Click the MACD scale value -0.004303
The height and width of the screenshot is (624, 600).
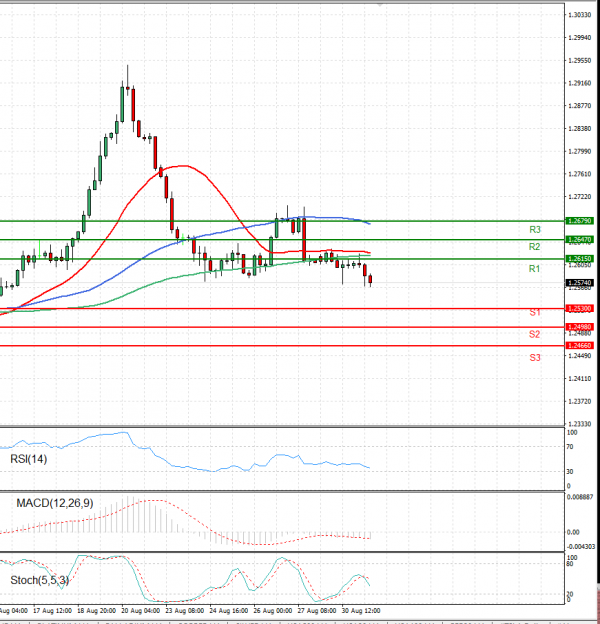pos(581,547)
